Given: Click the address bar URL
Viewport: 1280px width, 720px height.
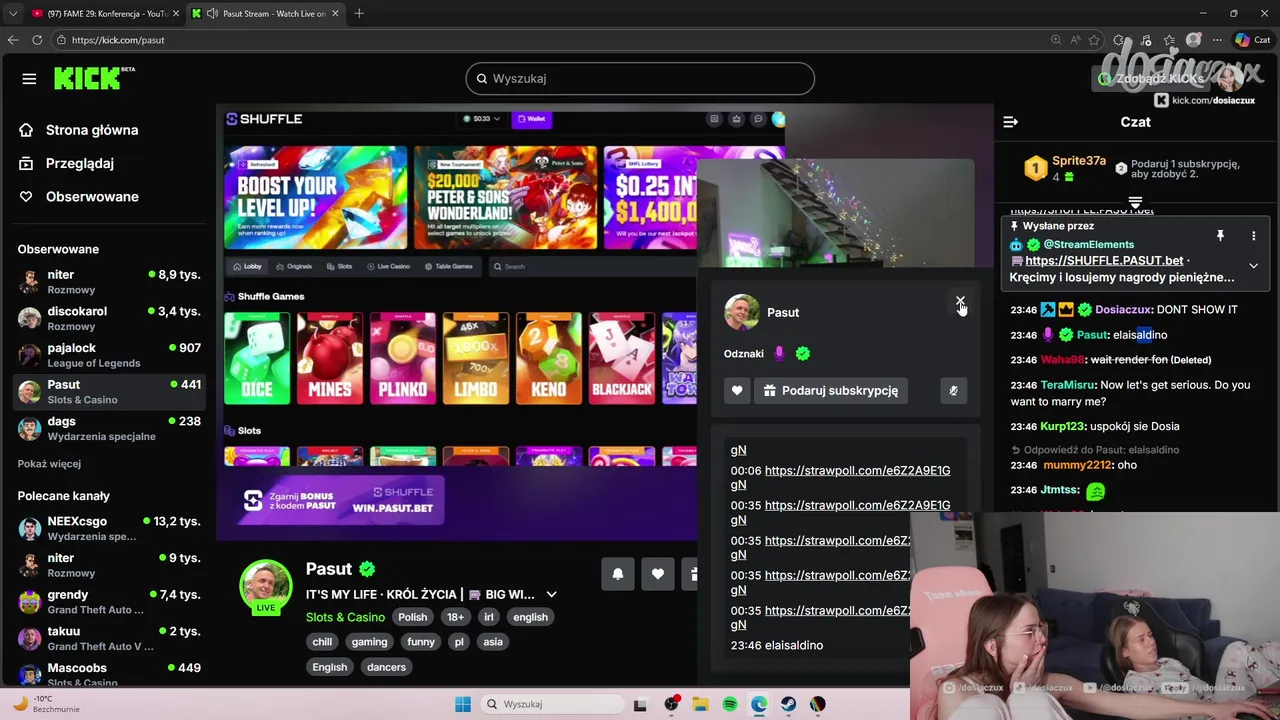Looking at the screenshot, I should [x=118, y=40].
